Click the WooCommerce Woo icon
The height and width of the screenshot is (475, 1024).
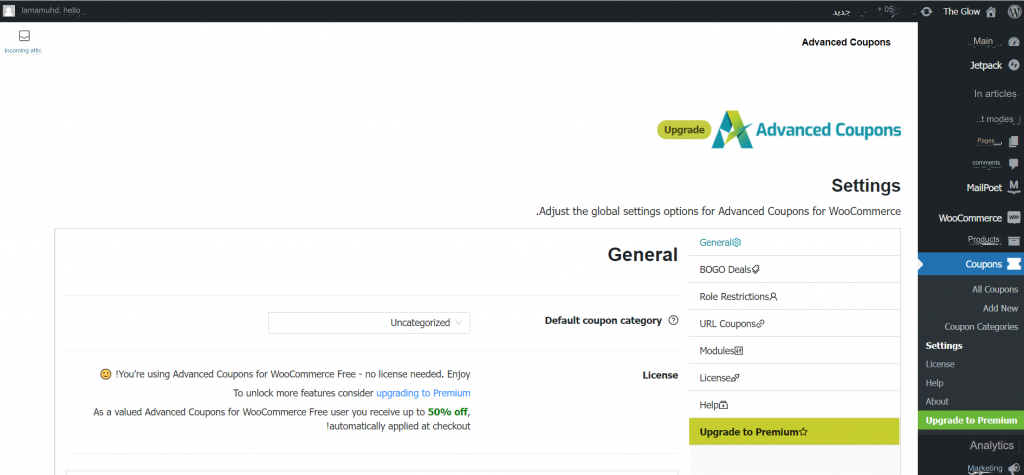click(x=1014, y=218)
